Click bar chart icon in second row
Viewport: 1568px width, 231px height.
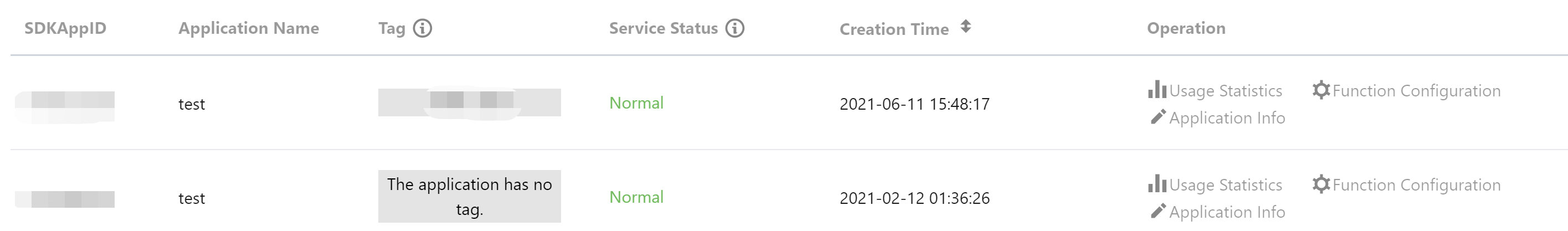(1156, 184)
